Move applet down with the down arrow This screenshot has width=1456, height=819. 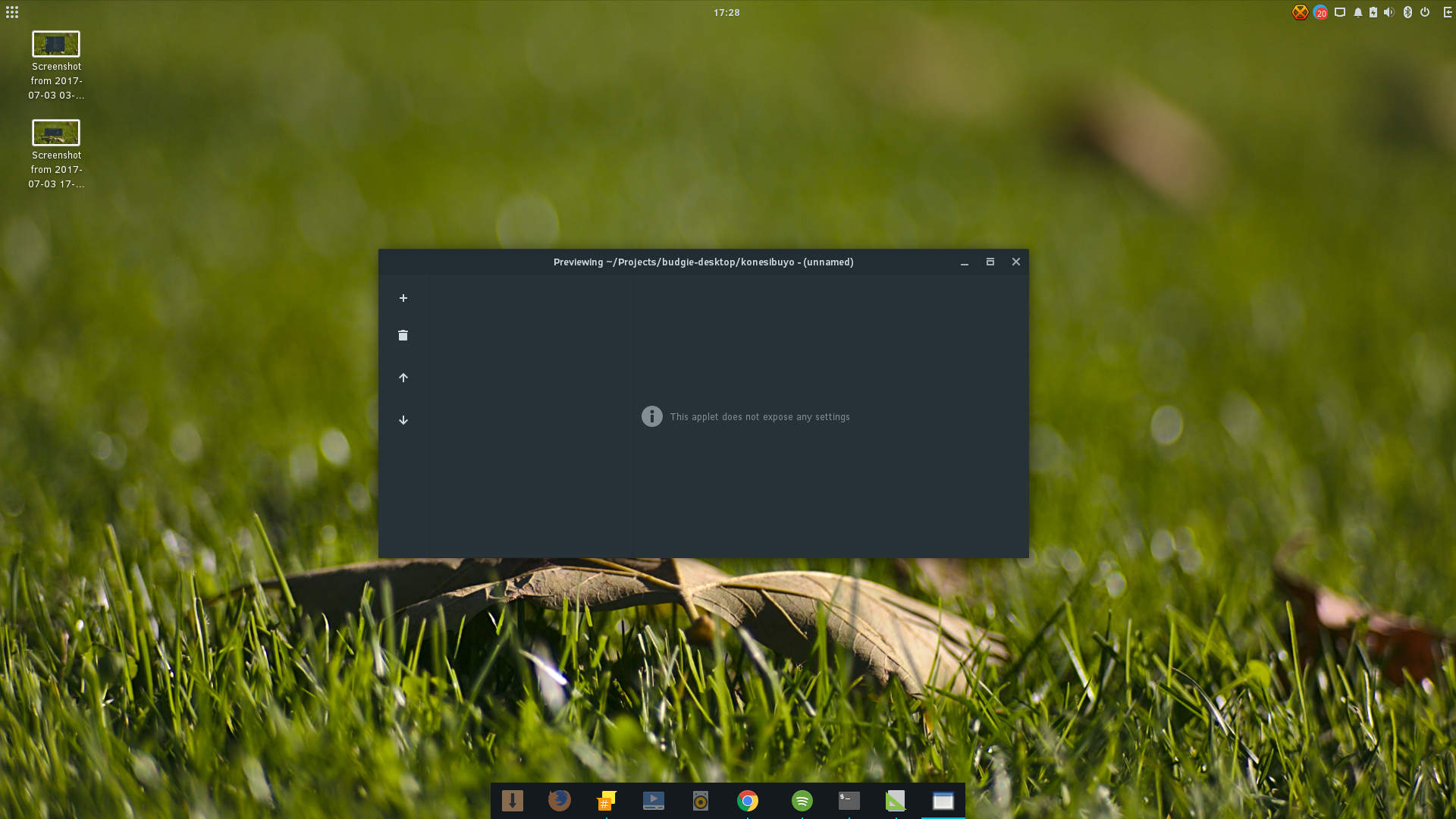pyautogui.click(x=403, y=420)
